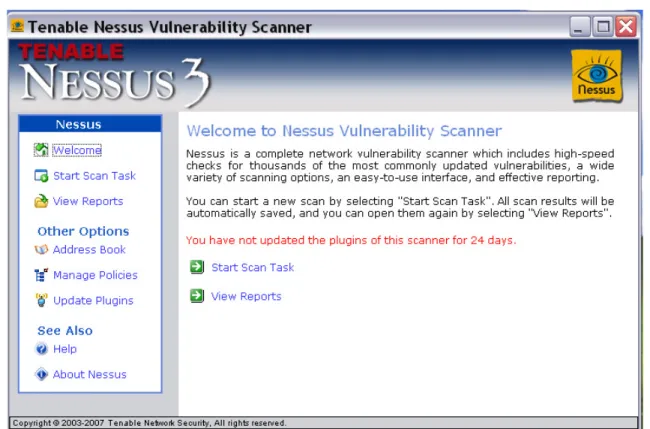The height and width of the screenshot is (429, 650).
Task: Click the About Nessus info icon
Action: 41,374
